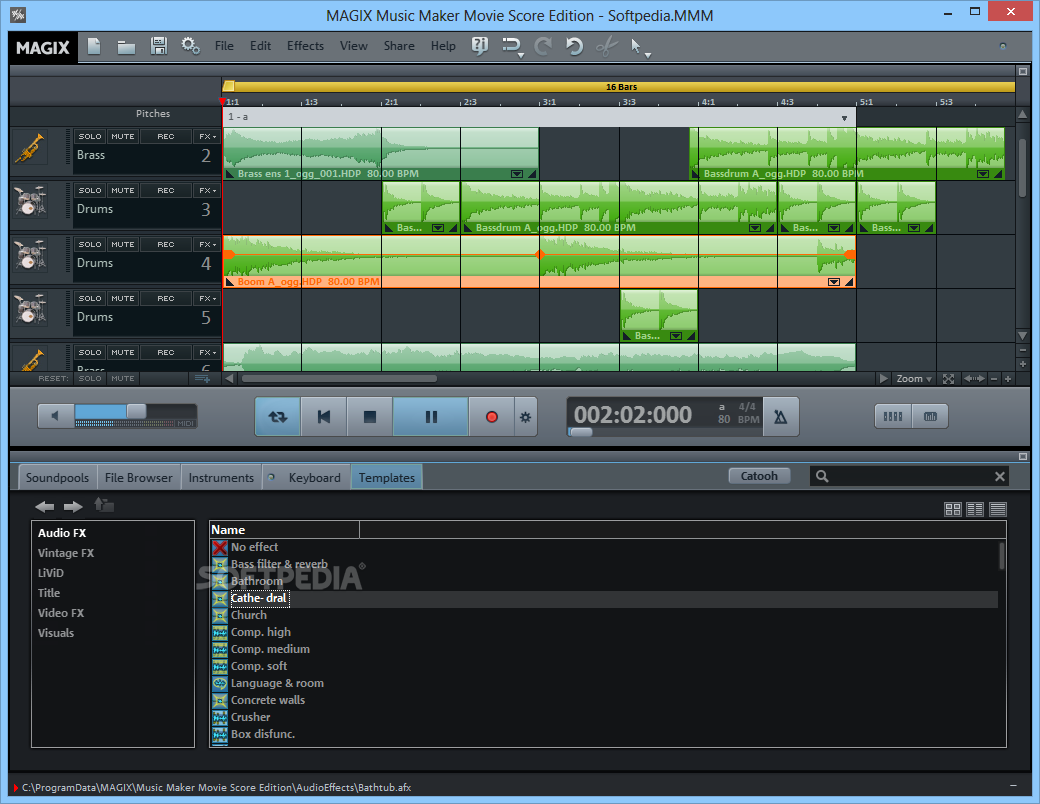
Task: Click the drum kit icon on track 3
Action: coord(30,201)
